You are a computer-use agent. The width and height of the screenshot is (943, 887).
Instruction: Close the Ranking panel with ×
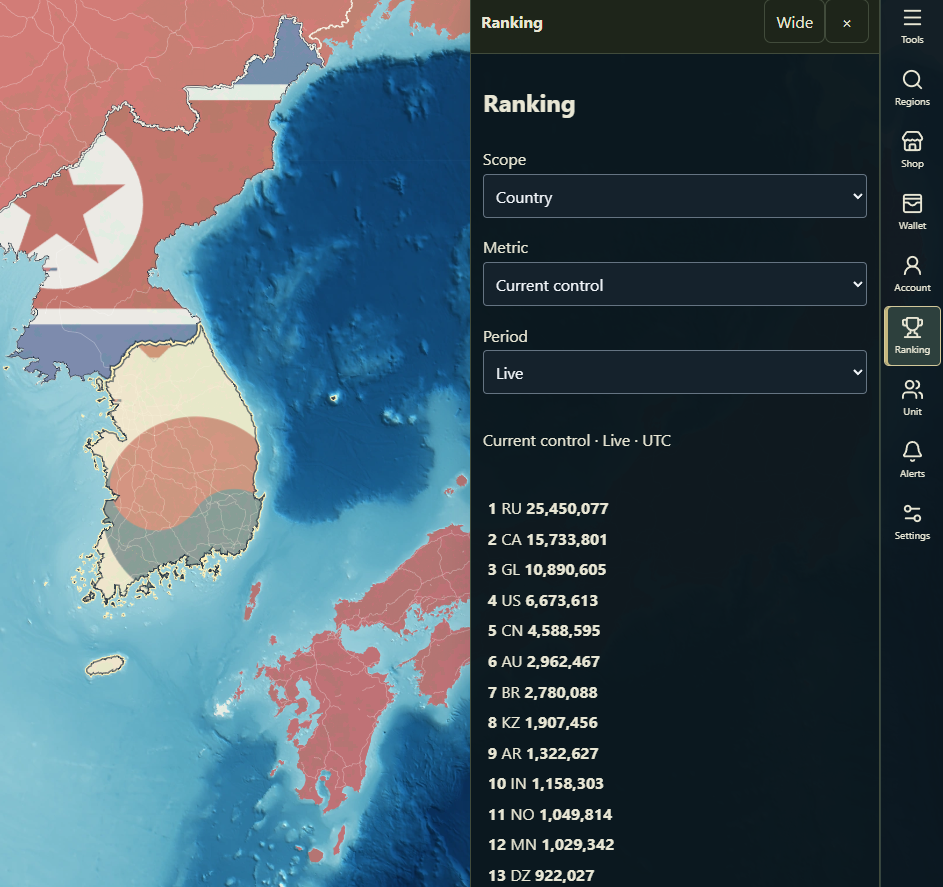[847, 22]
